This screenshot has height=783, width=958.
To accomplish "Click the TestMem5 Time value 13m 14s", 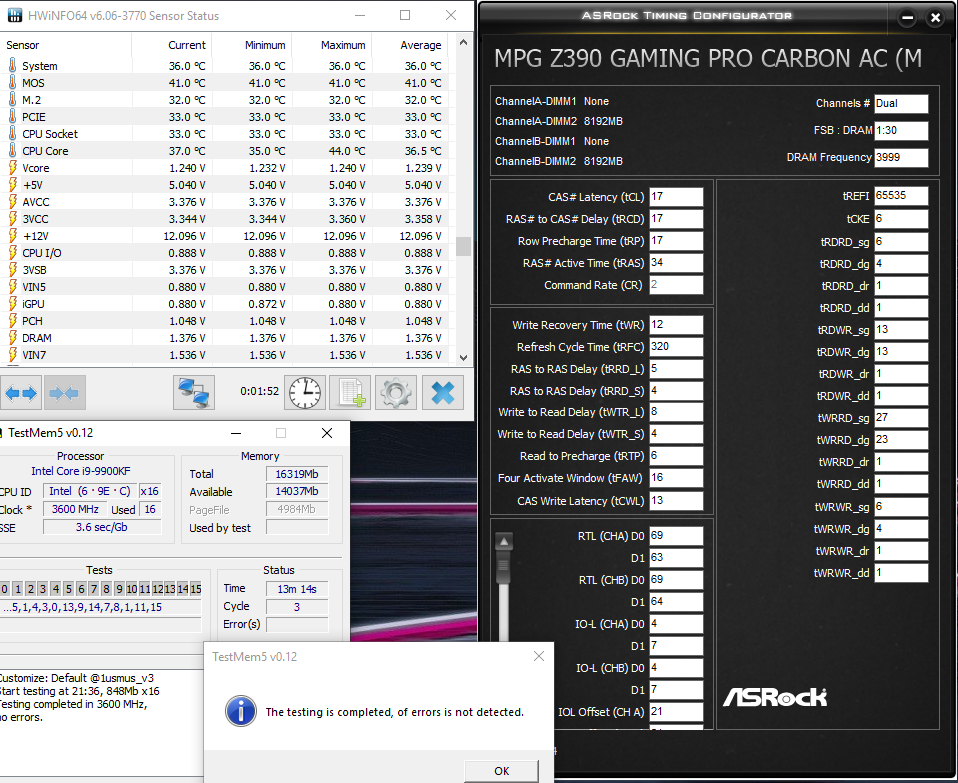I will point(297,589).
